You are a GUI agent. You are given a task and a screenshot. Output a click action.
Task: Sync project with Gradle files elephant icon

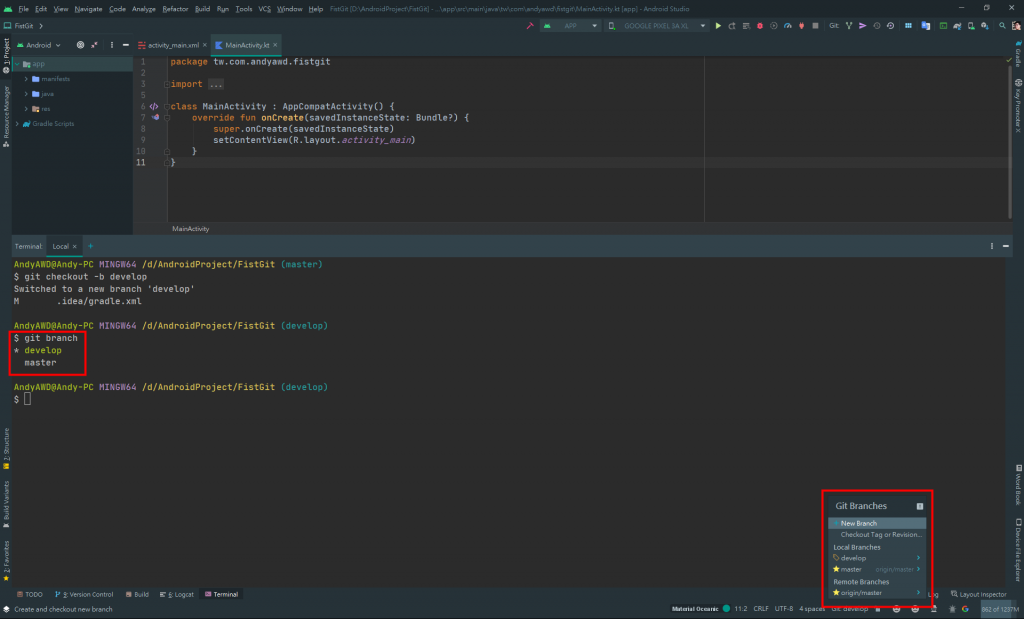(x=957, y=26)
